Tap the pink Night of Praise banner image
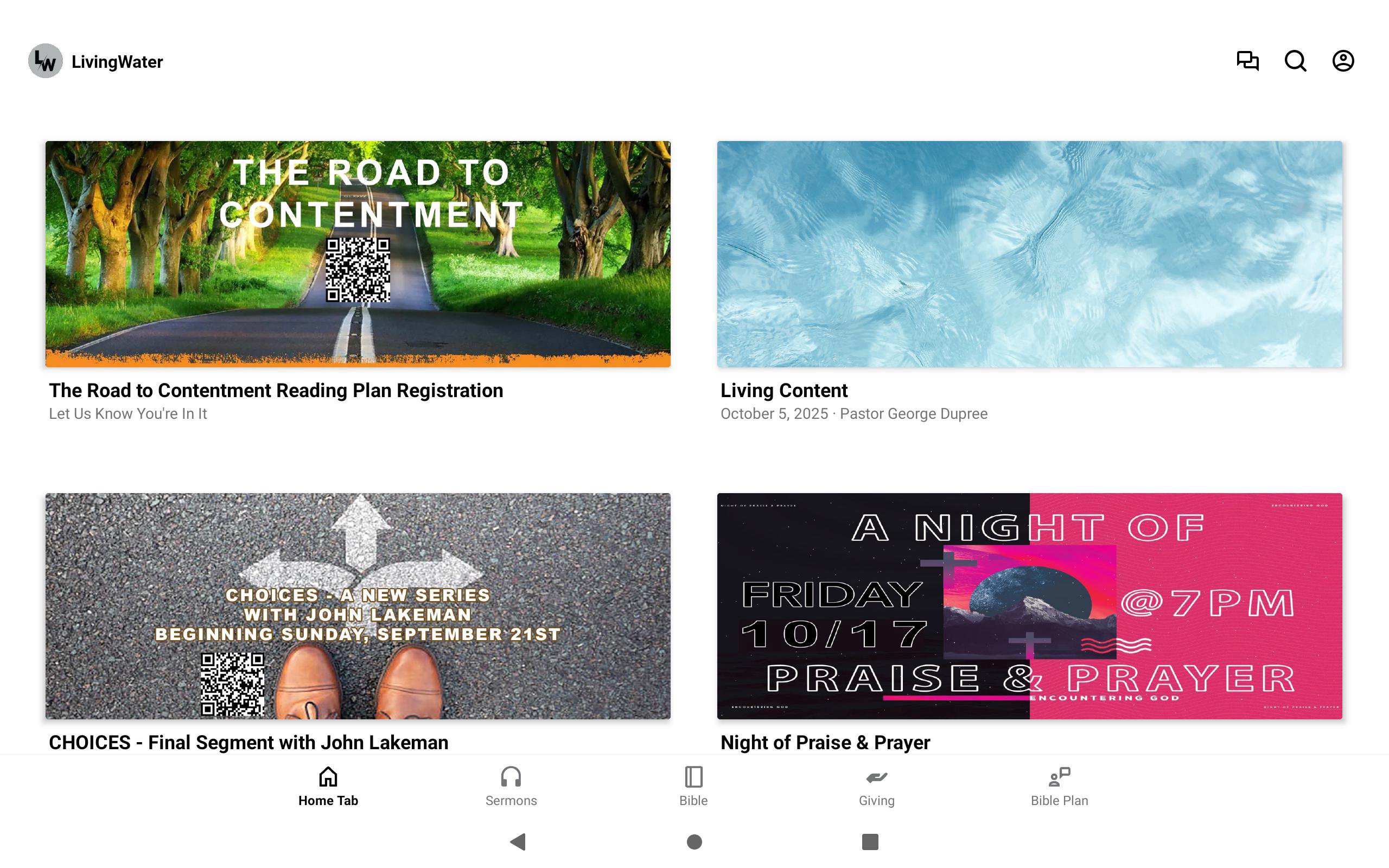This screenshot has height=868, width=1389. point(1029,605)
